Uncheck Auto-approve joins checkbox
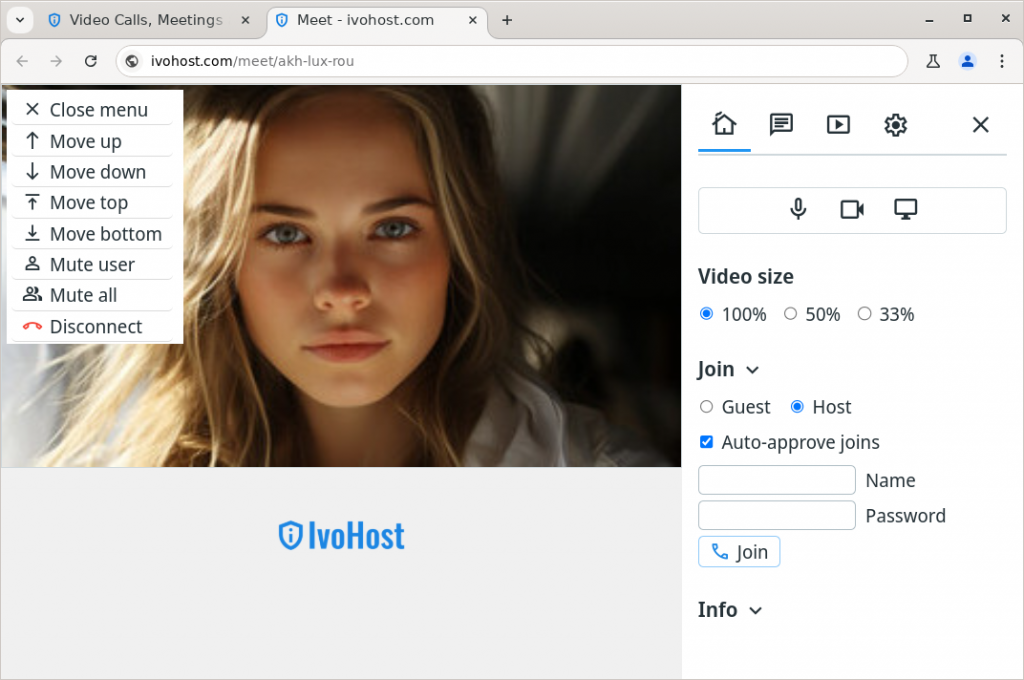This screenshot has height=680, width=1024. click(706, 442)
